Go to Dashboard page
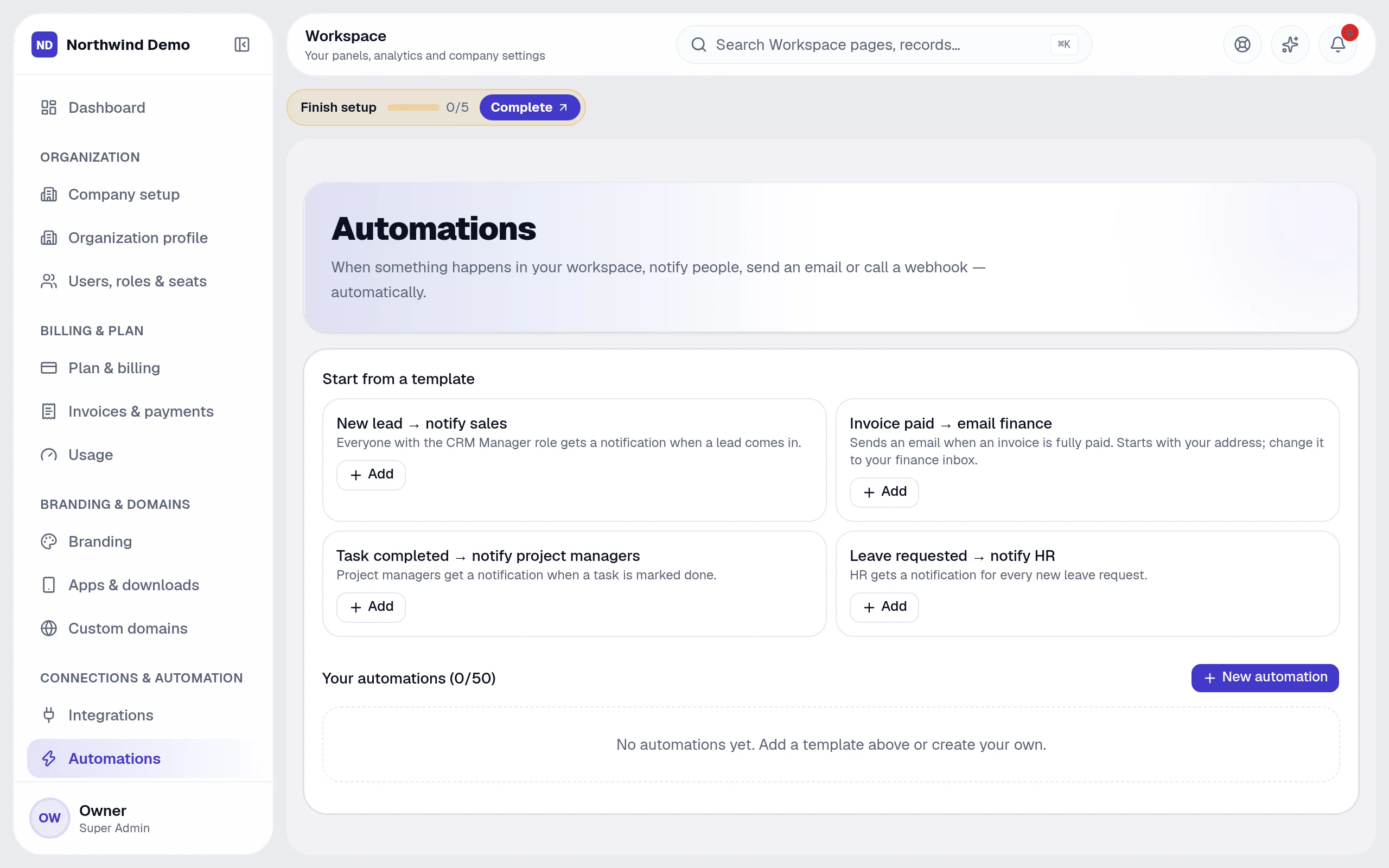The width and height of the screenshot is (1389, 868). tap(143, 107)
